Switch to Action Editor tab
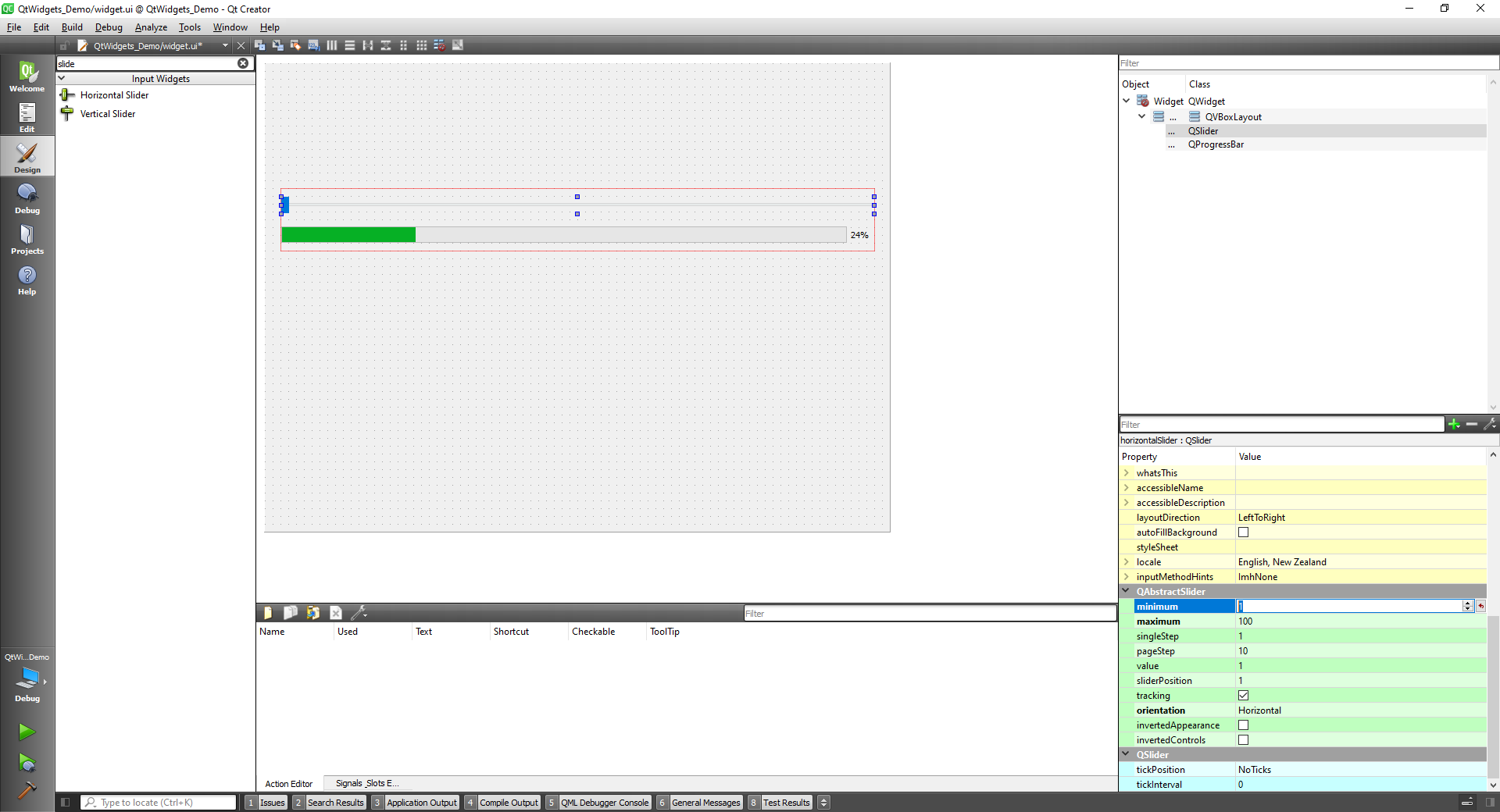This screenshot has width=1500, height=812. [x=289, y=784]
